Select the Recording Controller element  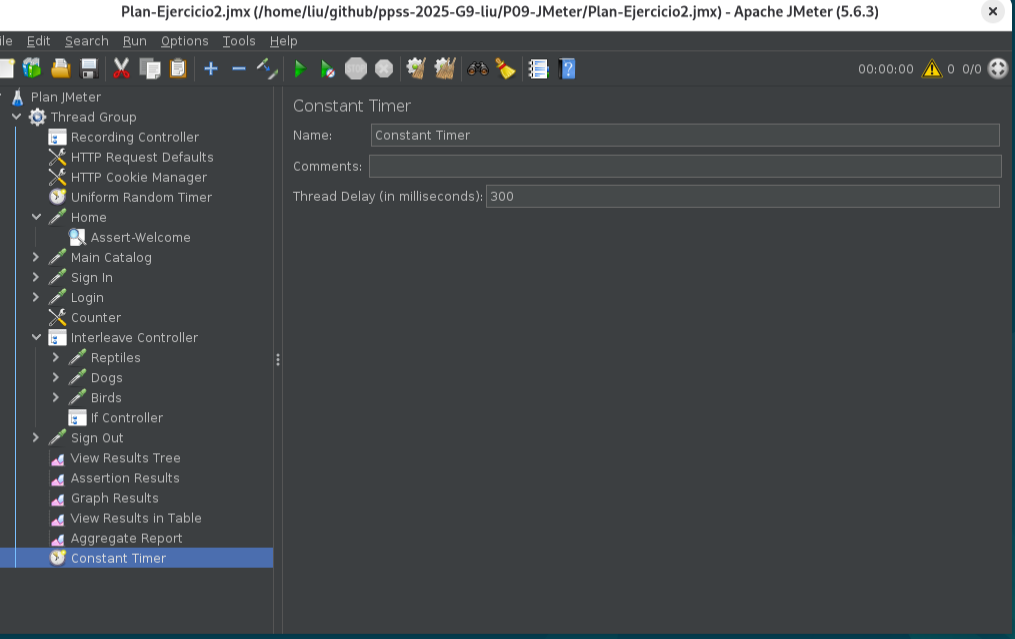pyautogui.click(x=135, y=137)
